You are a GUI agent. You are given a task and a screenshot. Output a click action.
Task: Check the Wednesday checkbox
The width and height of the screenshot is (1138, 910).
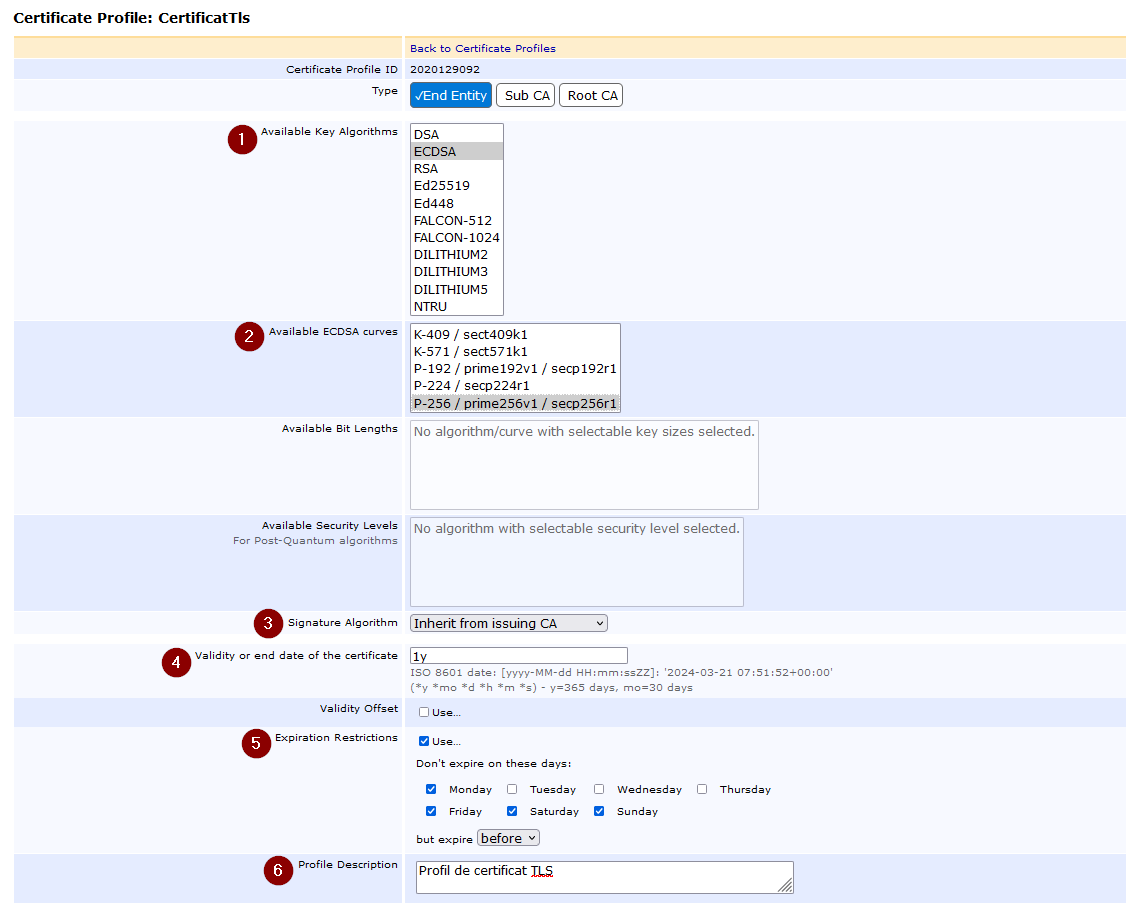(x=599, y=789)
